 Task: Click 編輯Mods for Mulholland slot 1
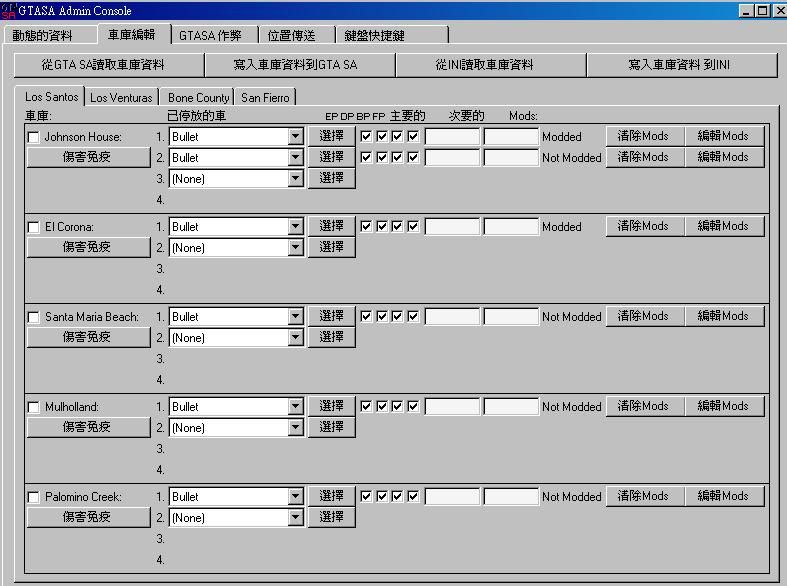click(x=723, y=406)
